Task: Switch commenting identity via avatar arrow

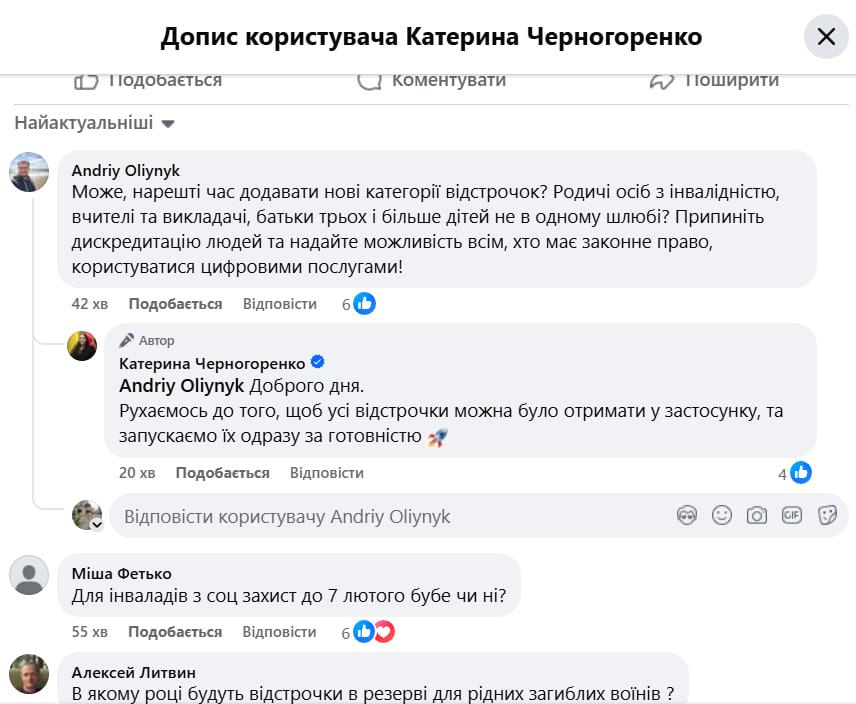Action: click(x=97, y=524)
